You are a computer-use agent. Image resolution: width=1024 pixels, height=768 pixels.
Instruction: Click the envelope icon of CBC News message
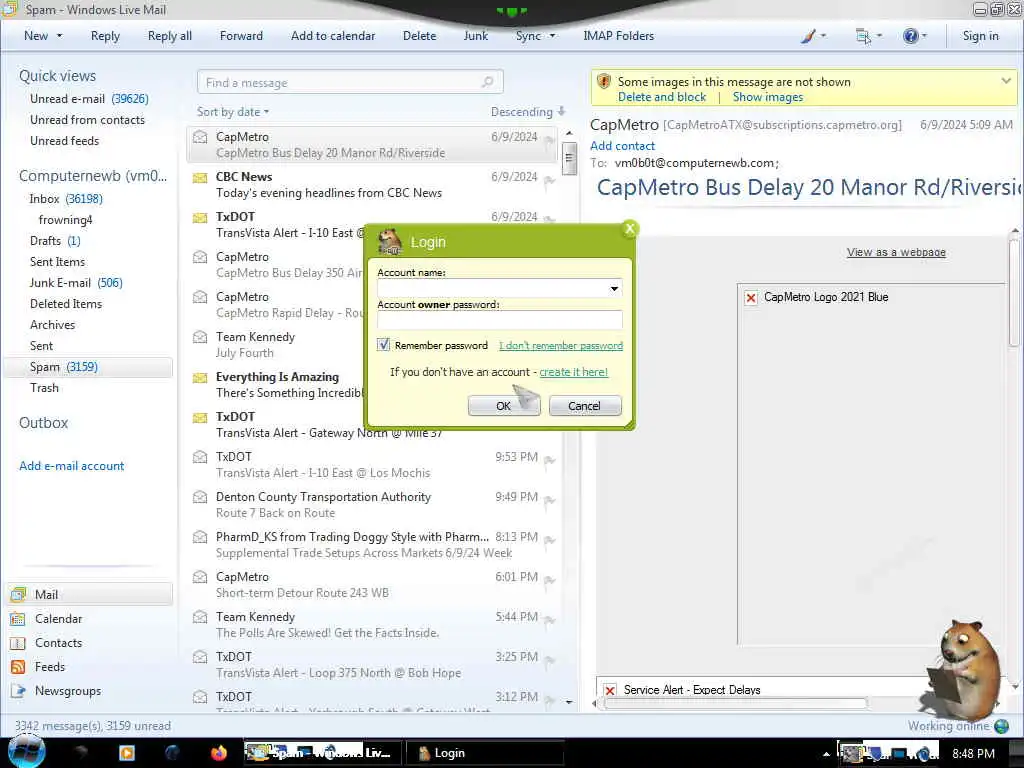pyautogui.click(x=200, y=177)
